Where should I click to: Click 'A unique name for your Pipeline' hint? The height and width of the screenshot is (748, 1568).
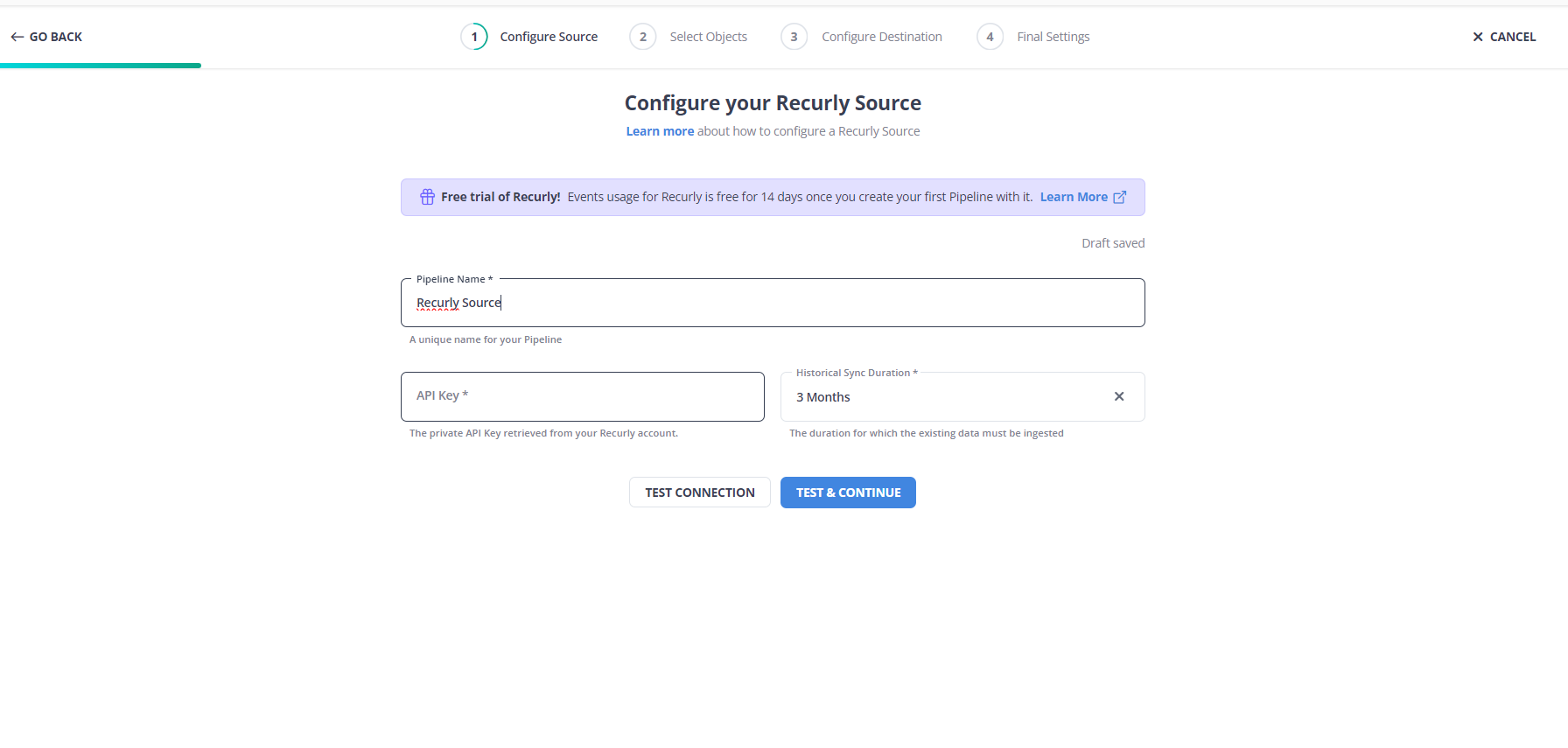486,339
